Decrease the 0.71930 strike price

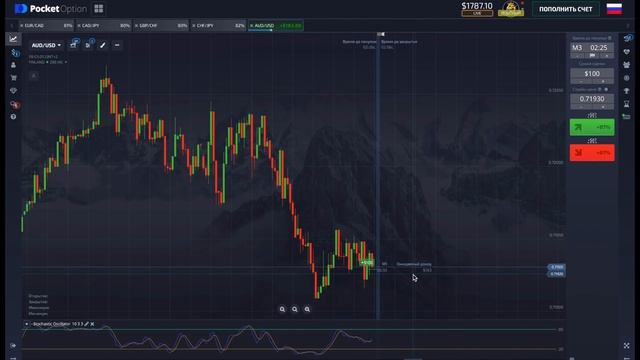[x=581, y=107]
